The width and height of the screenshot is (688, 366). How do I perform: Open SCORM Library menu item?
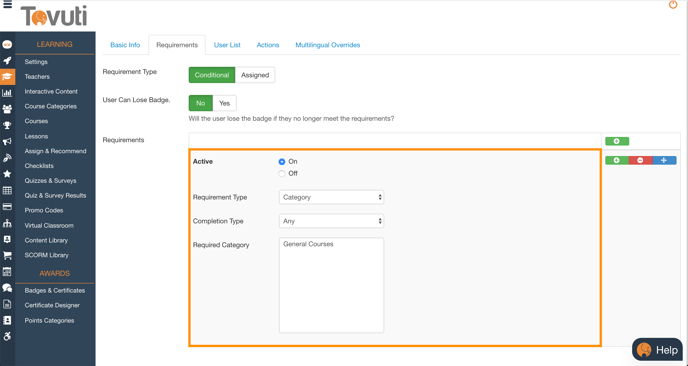[47, 255]
